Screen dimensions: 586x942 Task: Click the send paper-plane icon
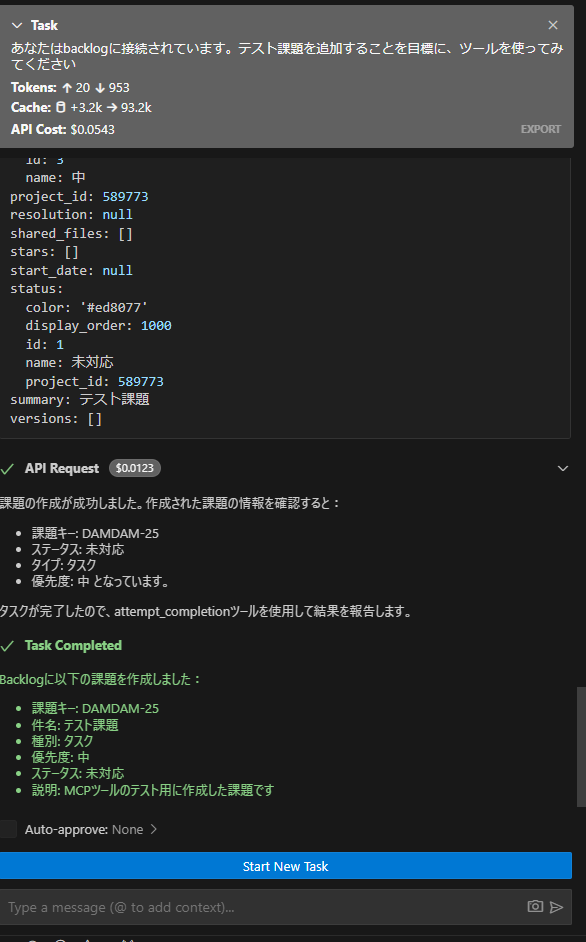coord(559,907)
